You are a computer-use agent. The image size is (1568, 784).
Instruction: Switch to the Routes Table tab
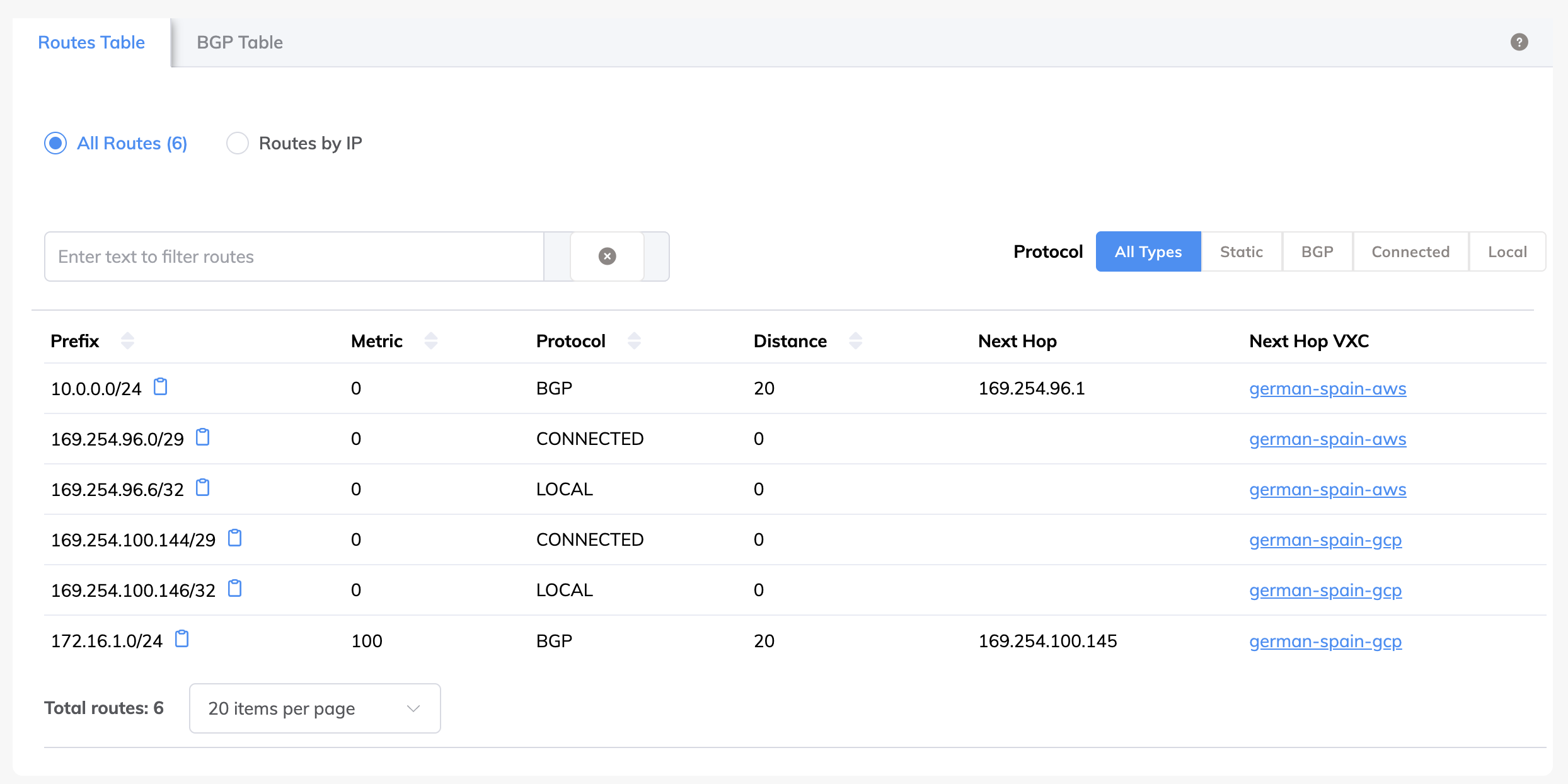[x=91, y=42]
